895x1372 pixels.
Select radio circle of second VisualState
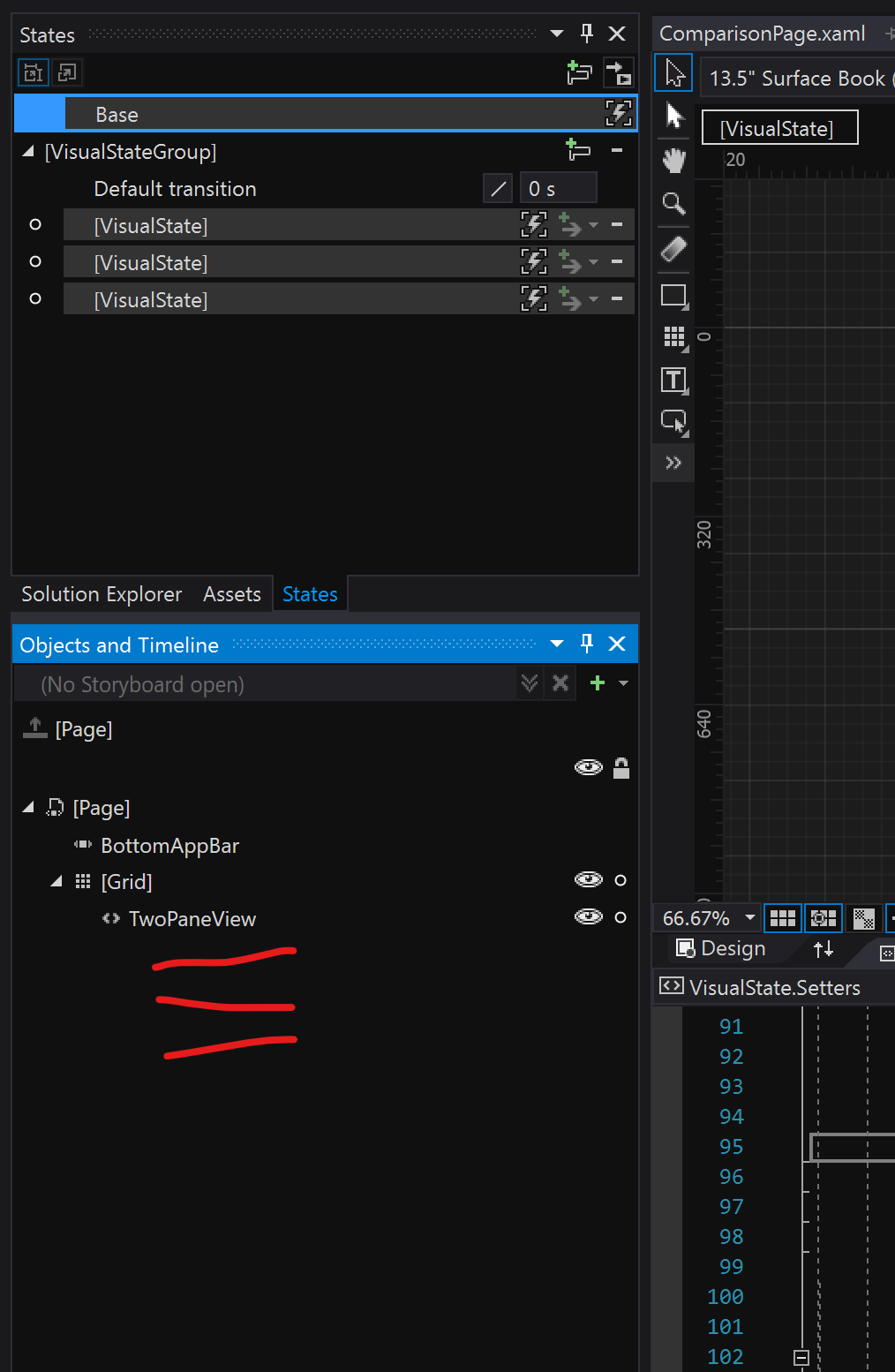click(35, 261)
